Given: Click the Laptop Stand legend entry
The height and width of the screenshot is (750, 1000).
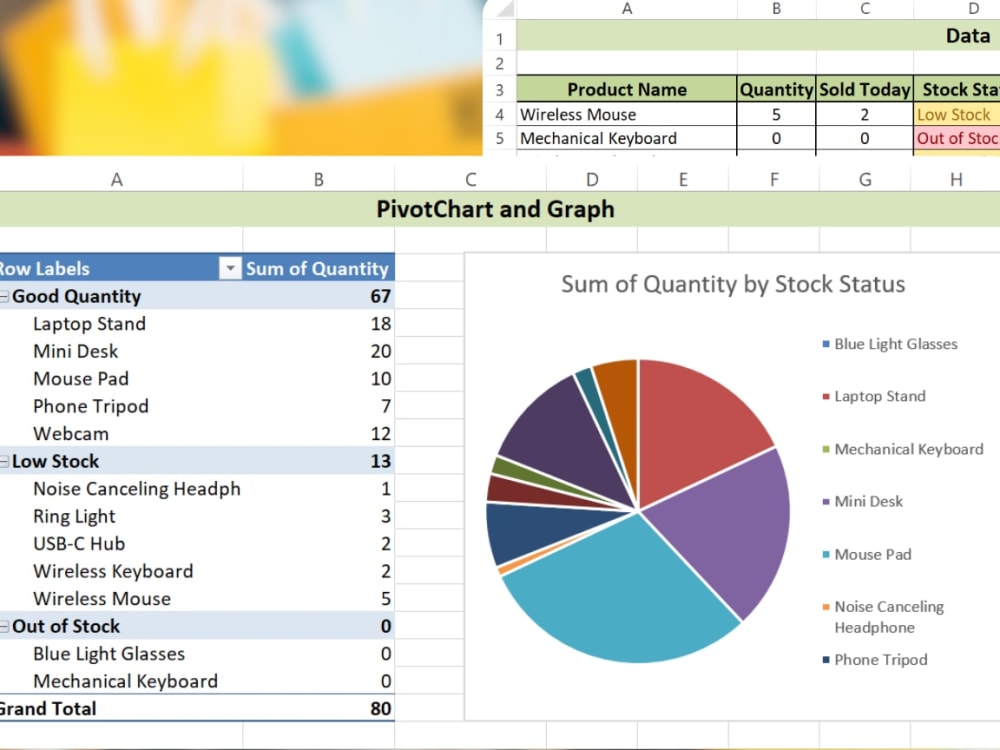Looking at the screenshot, I should (x=874, y=397).
